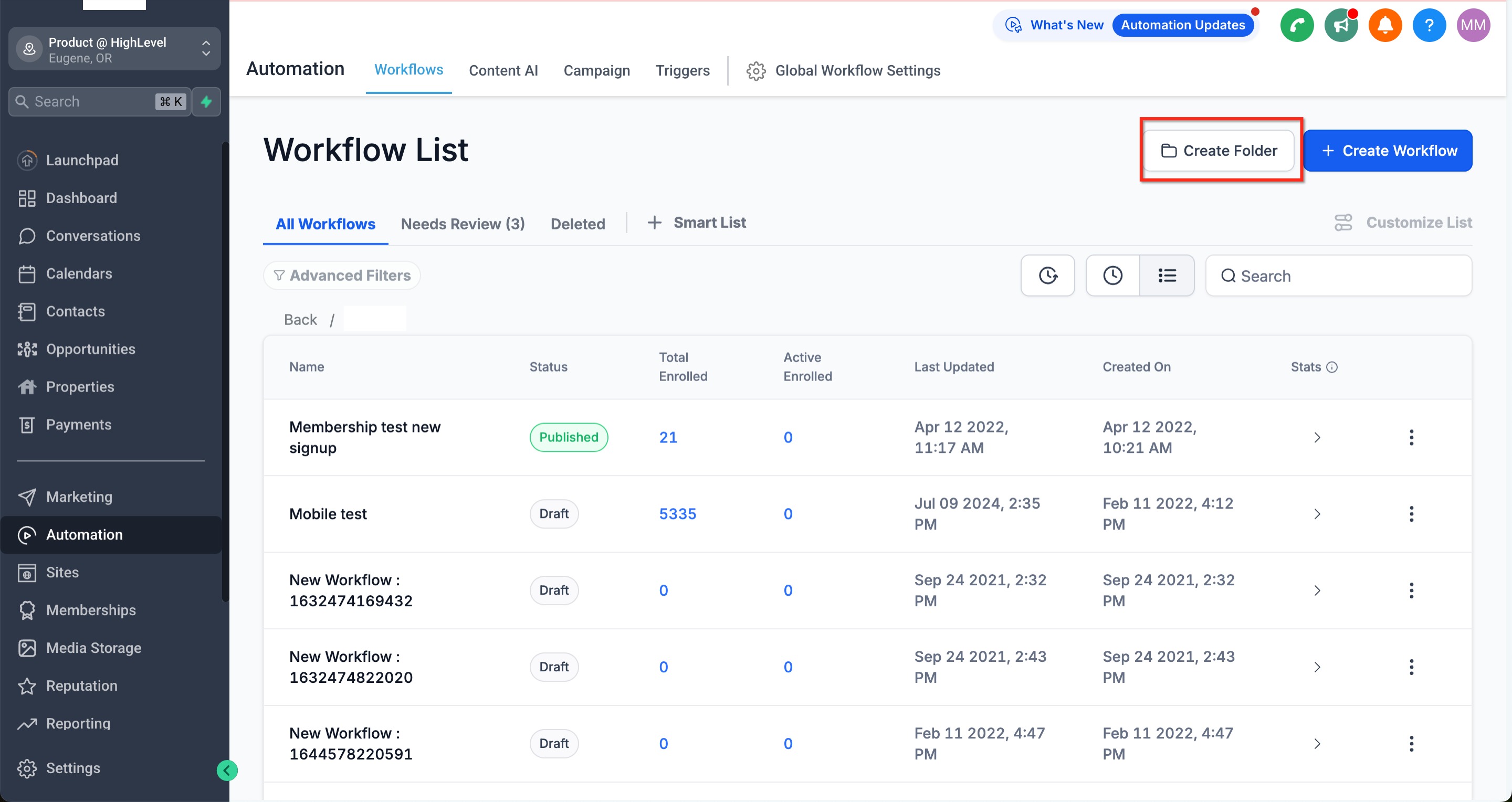Open the orange bell notifications icon

coord(1384,25)
